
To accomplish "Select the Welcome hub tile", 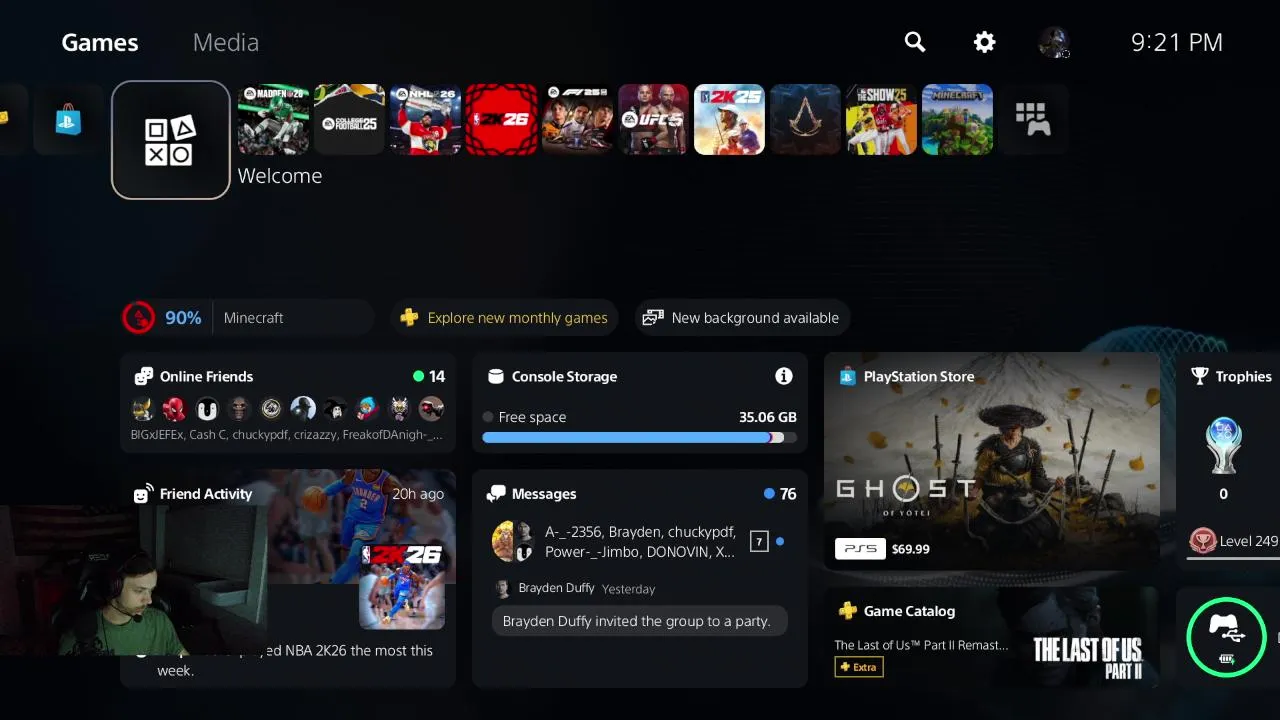I will (x=171, y=140).
